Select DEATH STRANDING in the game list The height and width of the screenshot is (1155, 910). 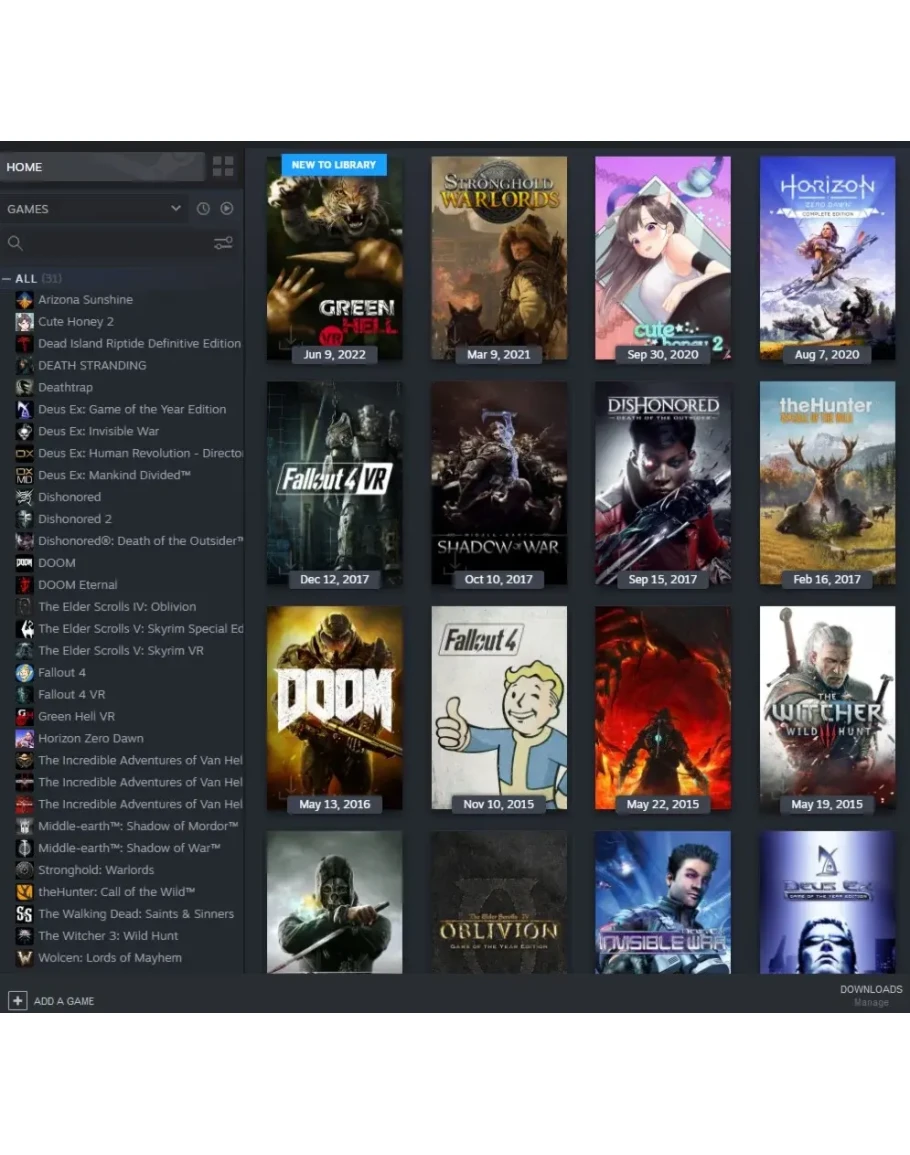(x=92, y=366)
